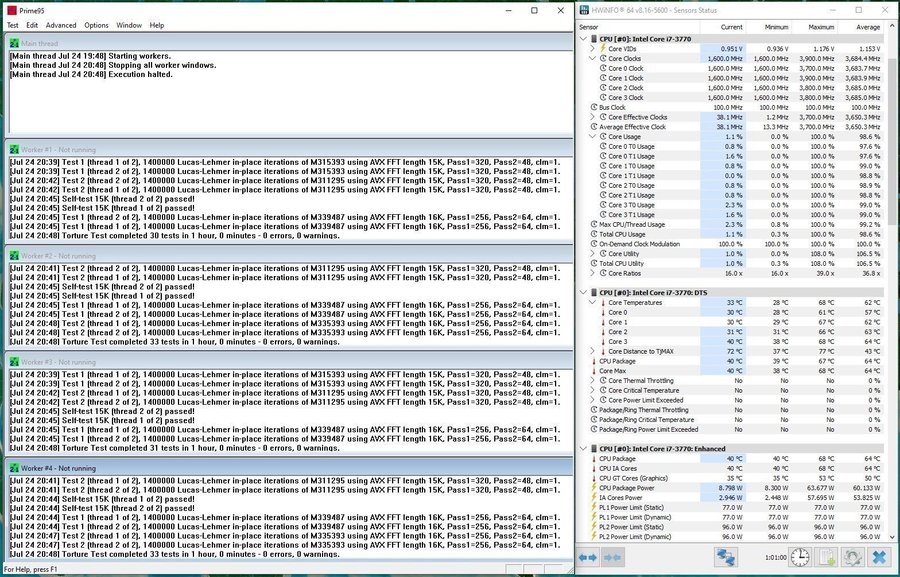Click the Worker #1 window icon

point(14,149)
